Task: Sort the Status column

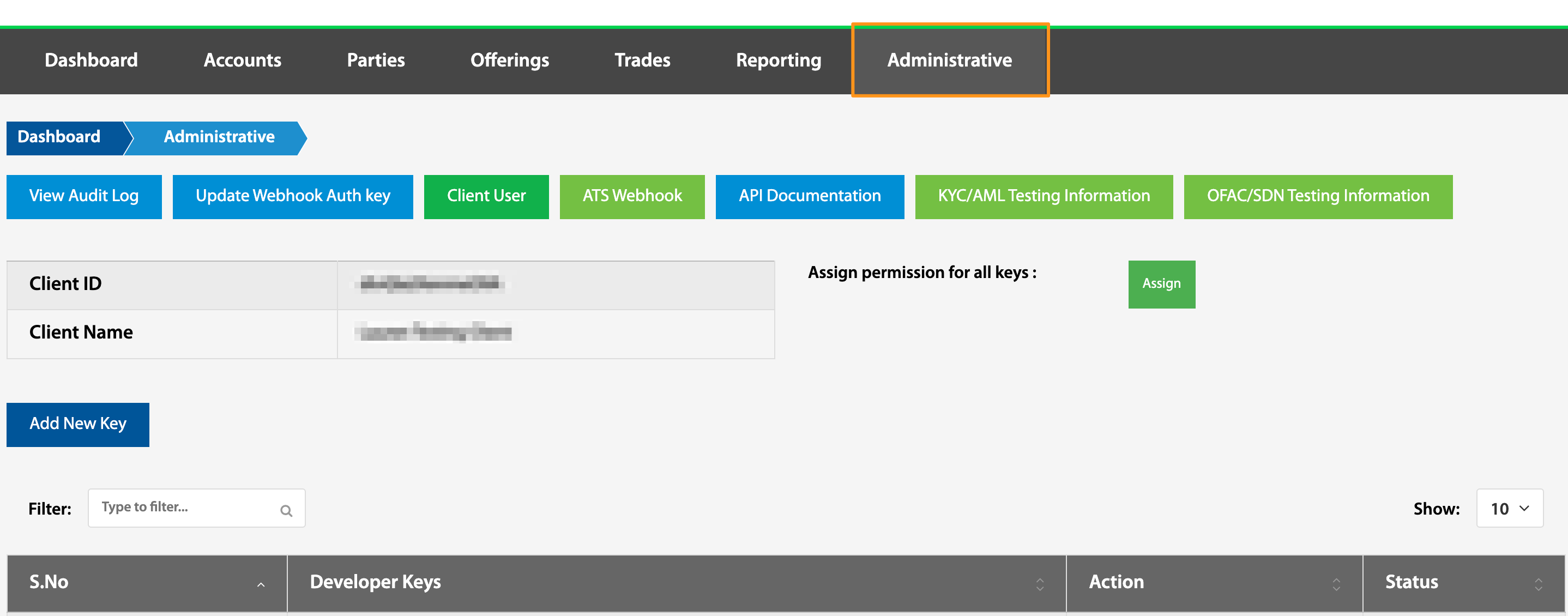Action: [x=1537, y=584]
